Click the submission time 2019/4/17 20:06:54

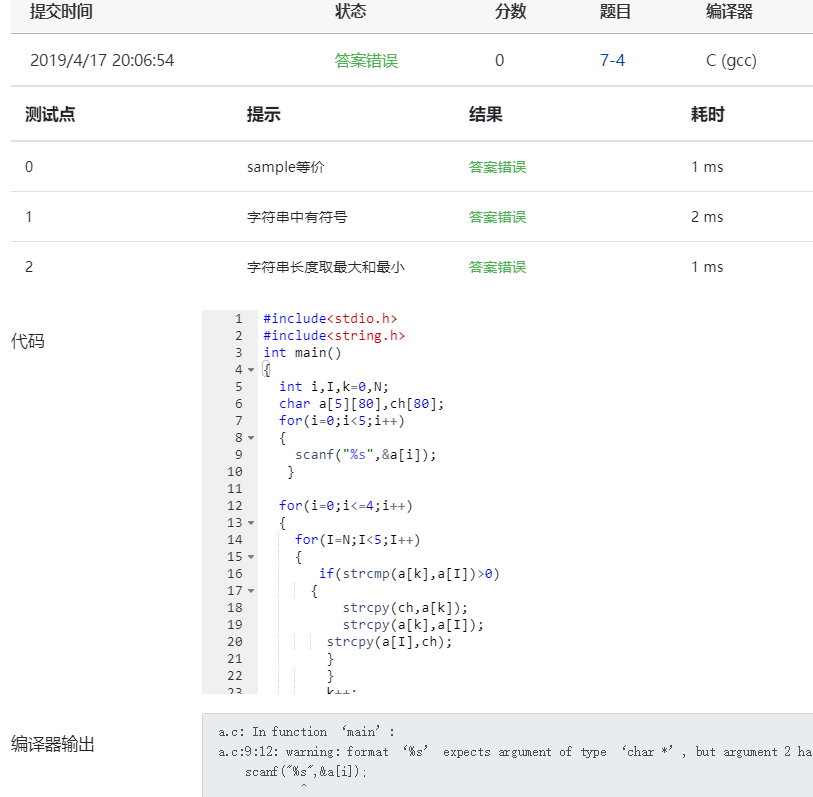102,60
